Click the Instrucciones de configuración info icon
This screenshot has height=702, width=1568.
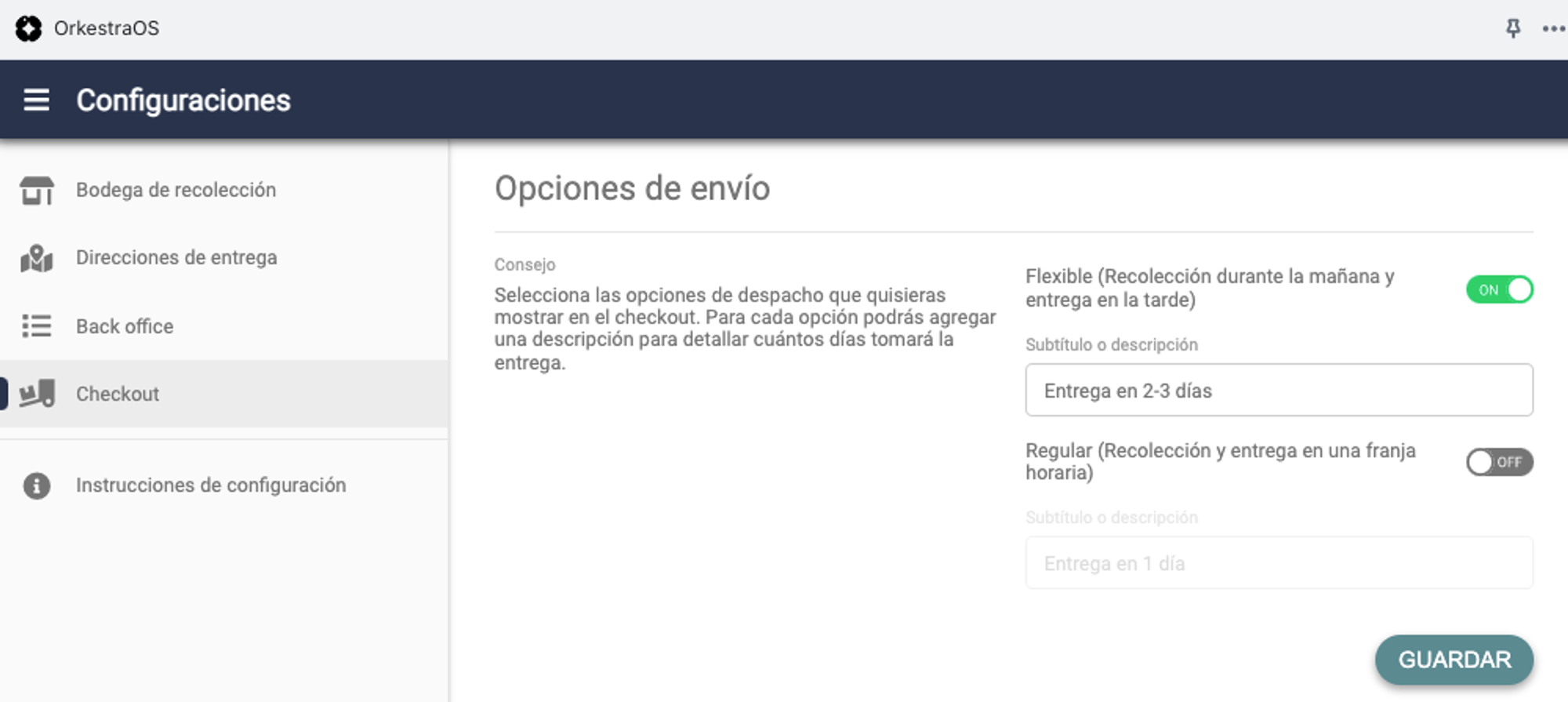coord(36,486)
